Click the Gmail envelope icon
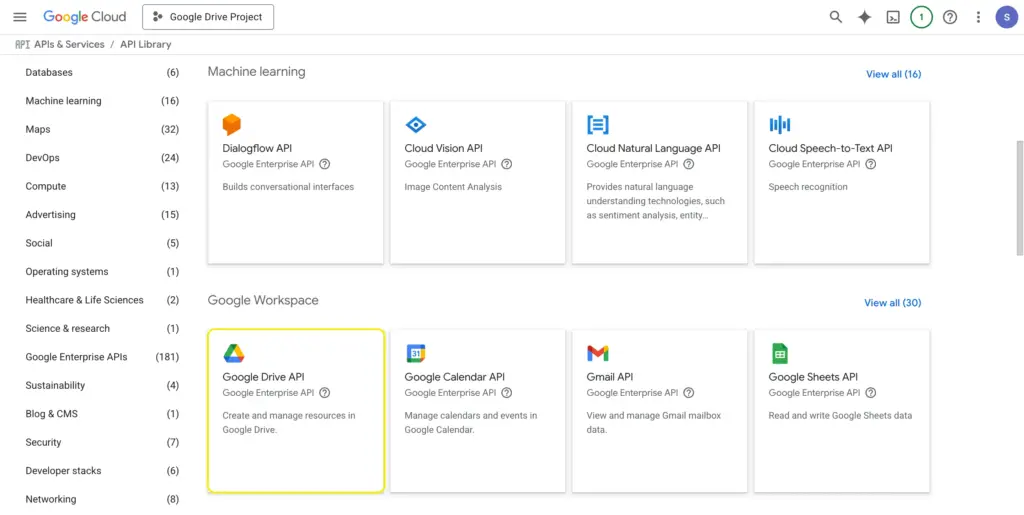Image resolution: width=1024 pixels, height=515 pixels. (598, 354)
